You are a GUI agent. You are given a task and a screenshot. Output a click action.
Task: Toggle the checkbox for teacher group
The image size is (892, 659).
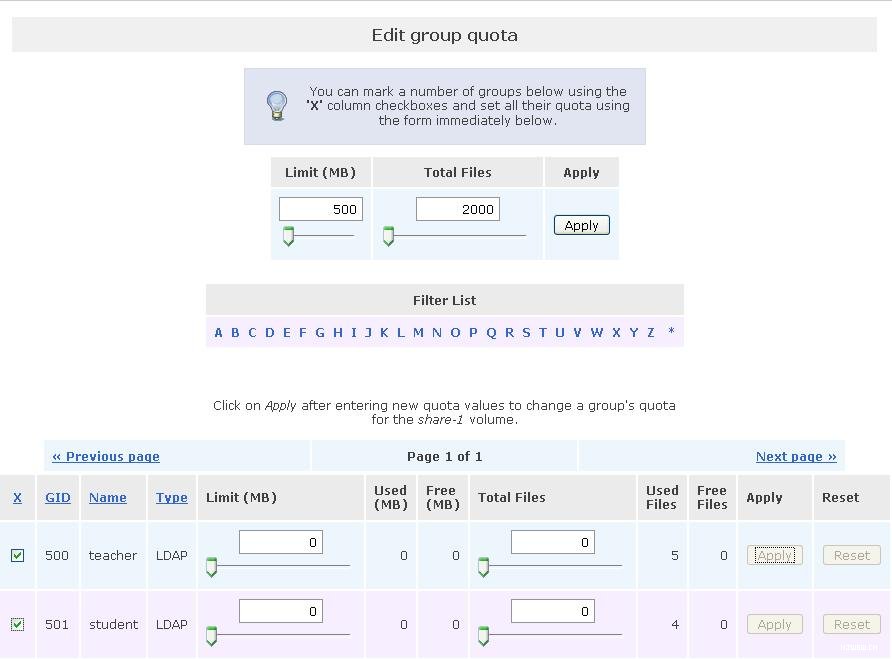[x=18, y=555]
